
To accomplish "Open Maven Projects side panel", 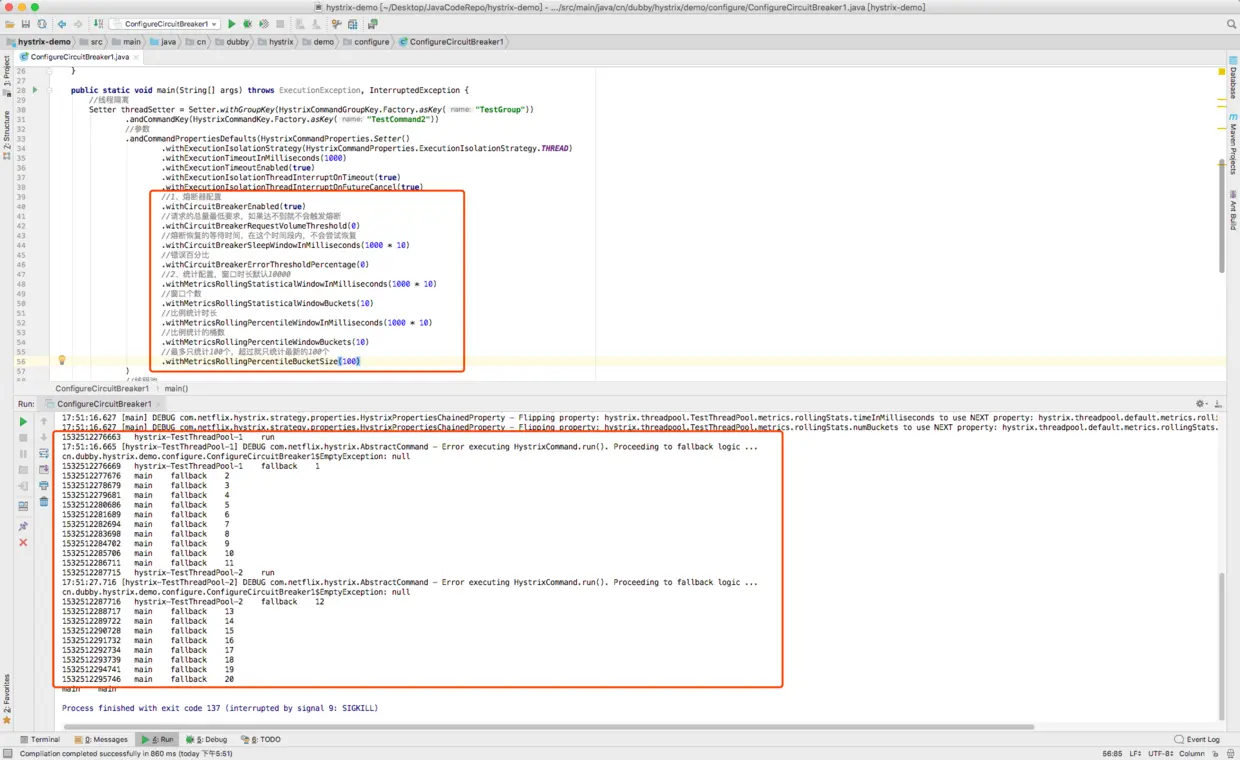I will tap(1233, 145).
